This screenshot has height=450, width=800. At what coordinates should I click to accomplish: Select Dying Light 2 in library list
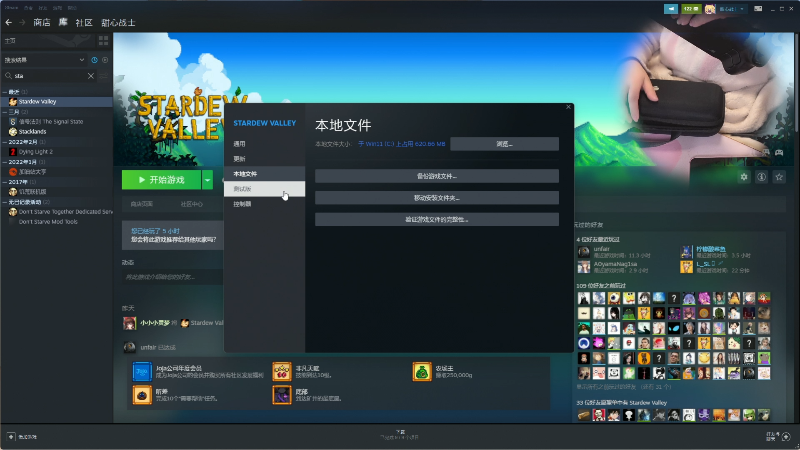[56, 152]
